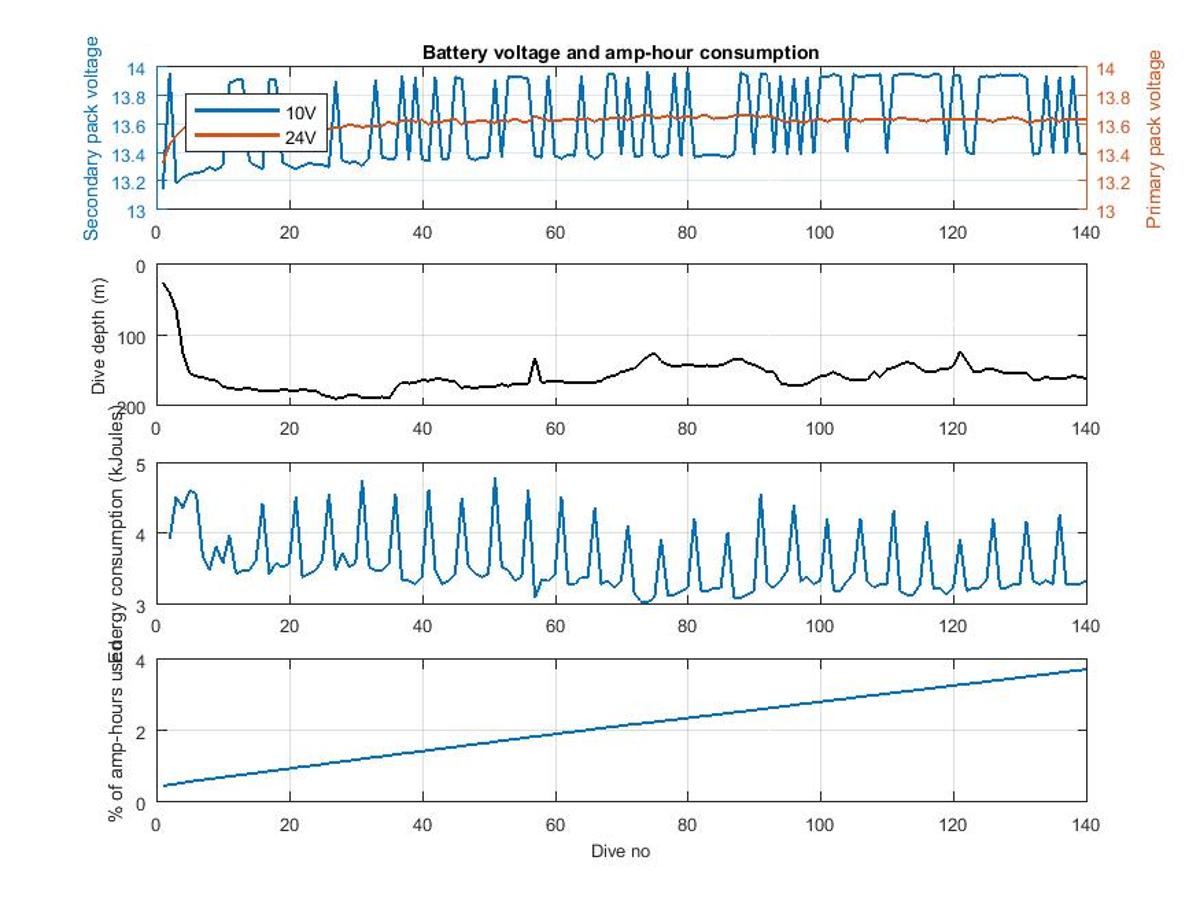Click the "2" tick on the amp-hours used axis
Screen dimensions: 1200x900
pos(141,731)
